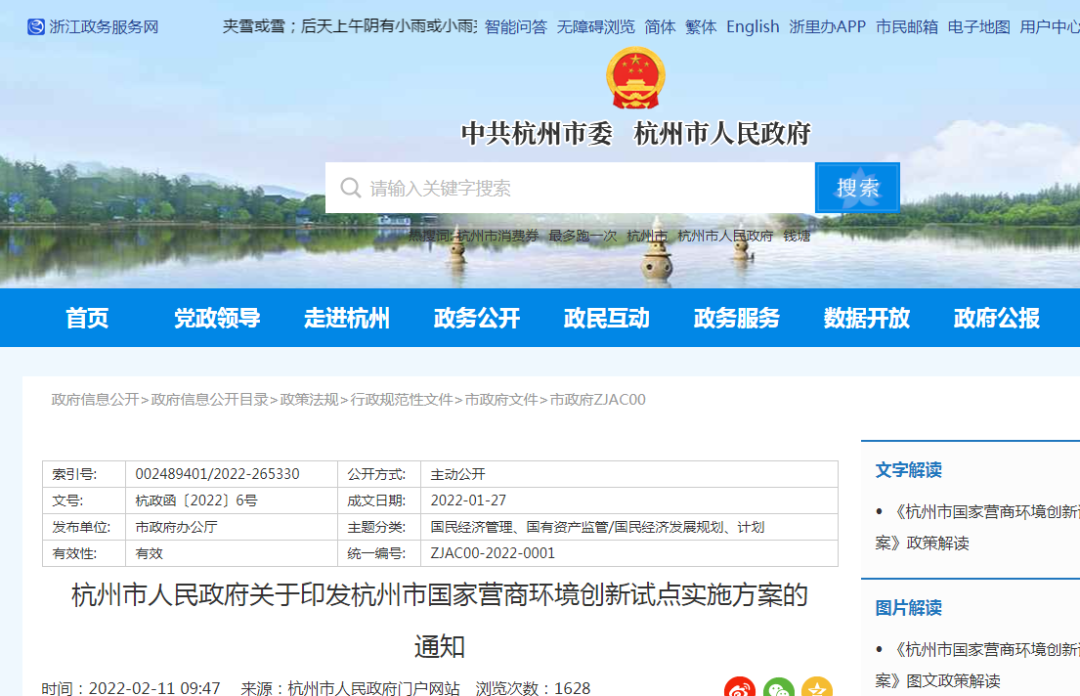
Task: Open 用户中心 link
Action: (x=1050, y=27)
